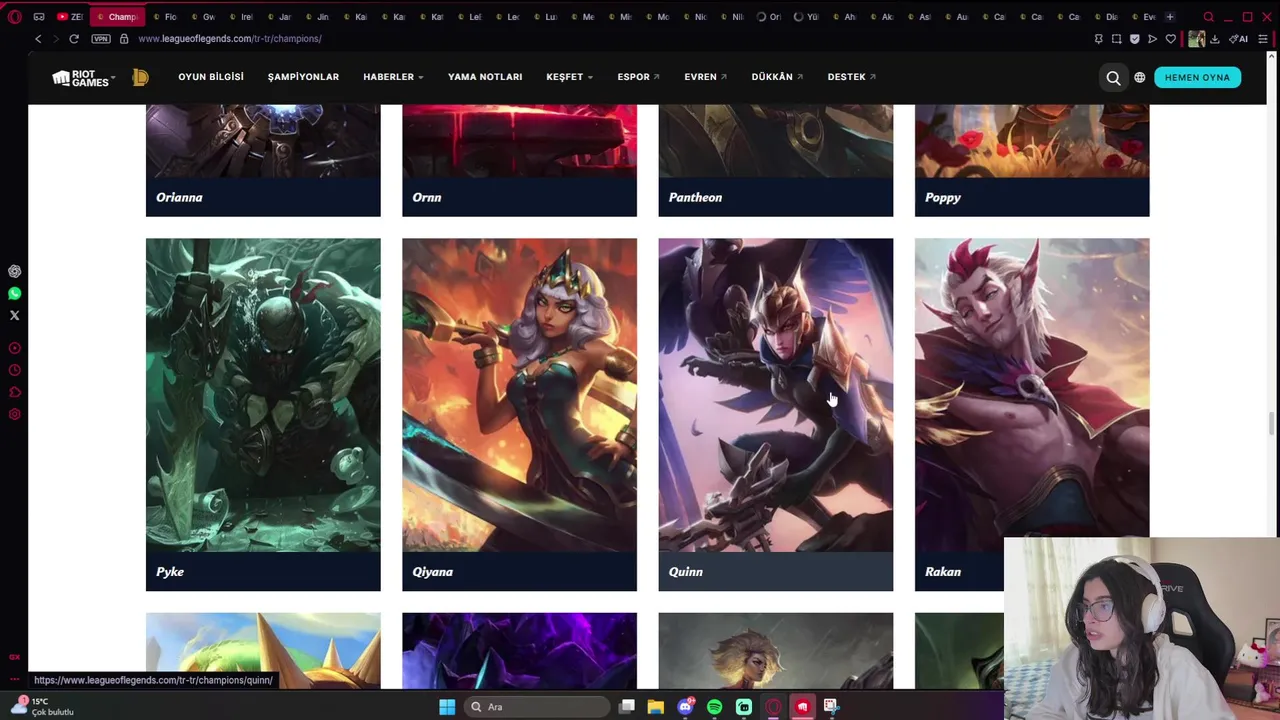Search open tabs with magnifier in title bar
Viewport: 1280px width, 720px height.
pos(1208,17)
